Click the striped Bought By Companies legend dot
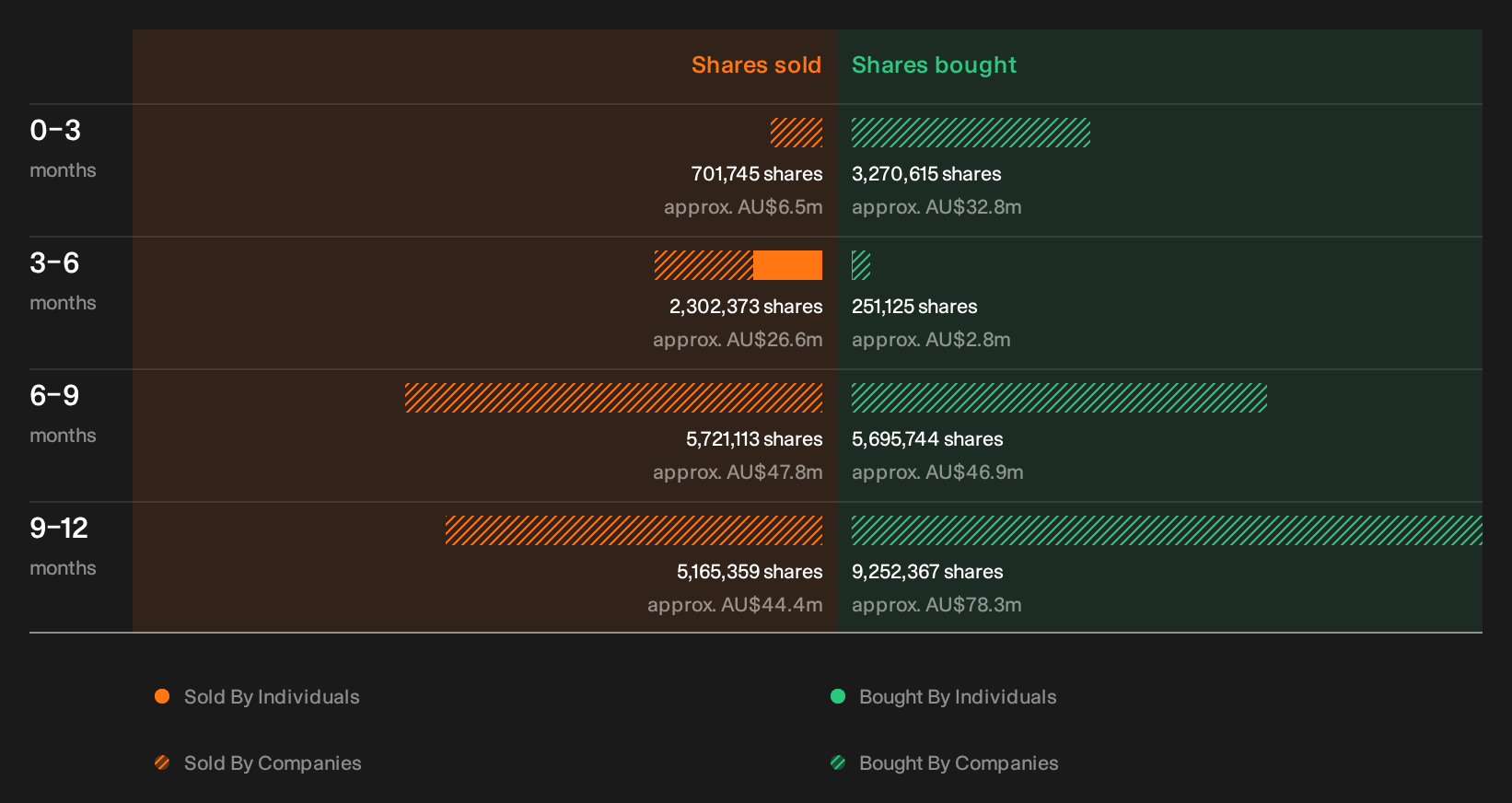 coord(838,762)
